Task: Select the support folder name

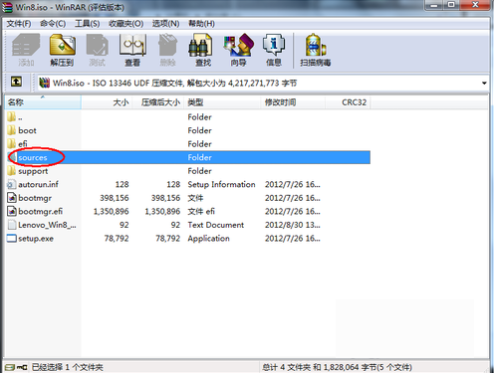Action: pyautogui.click(x=33, y=171)
